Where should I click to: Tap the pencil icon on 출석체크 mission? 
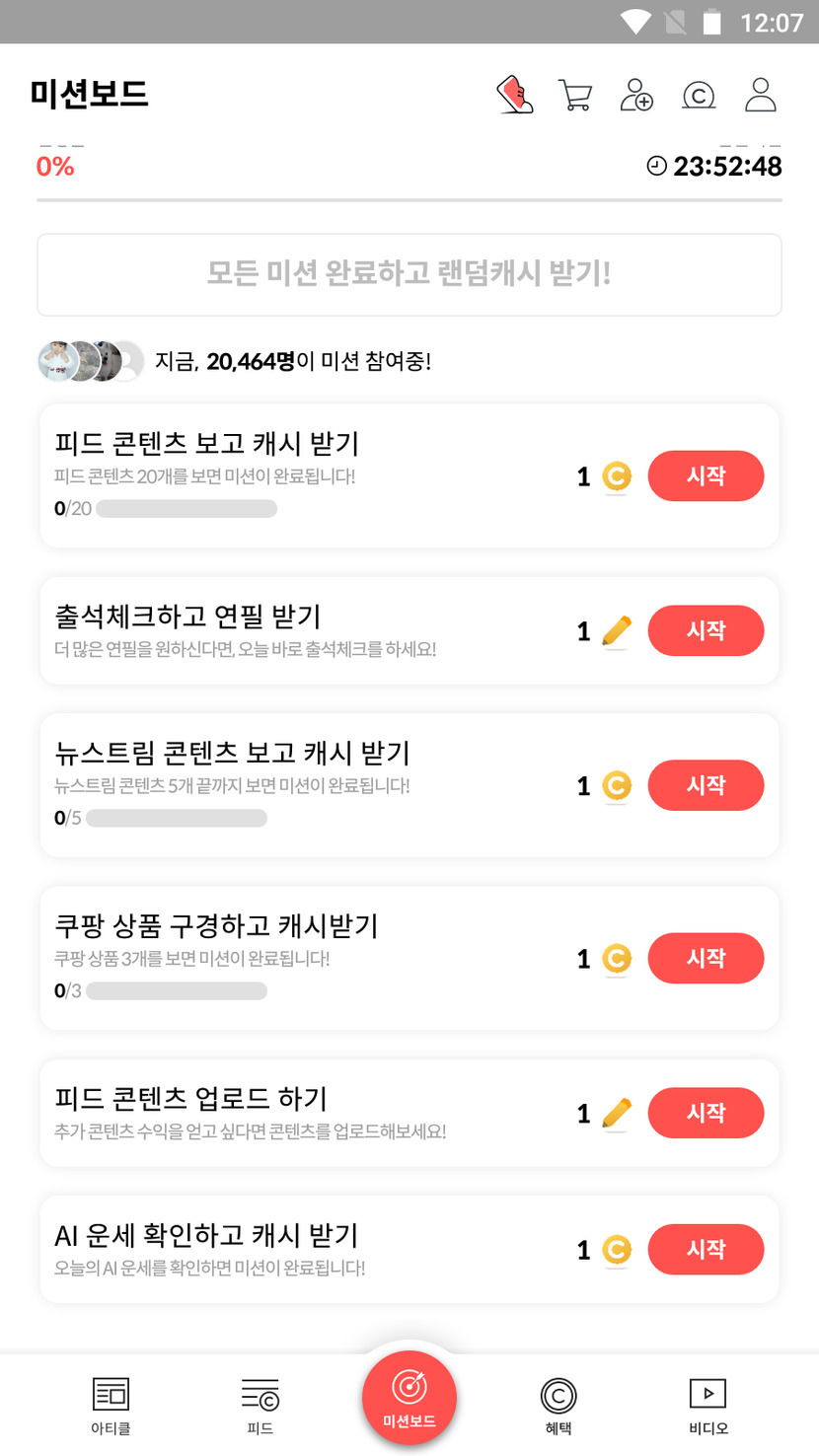click(x=617, y=631)
